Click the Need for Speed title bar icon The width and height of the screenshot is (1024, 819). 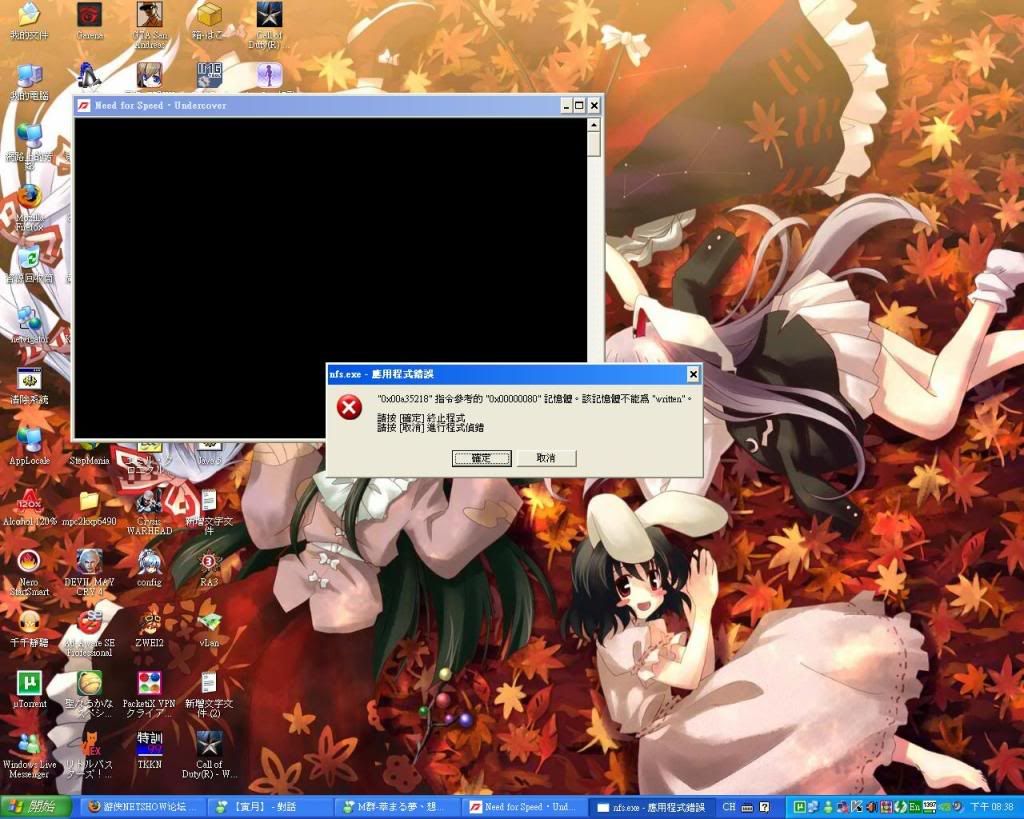[x=84, y=105]
